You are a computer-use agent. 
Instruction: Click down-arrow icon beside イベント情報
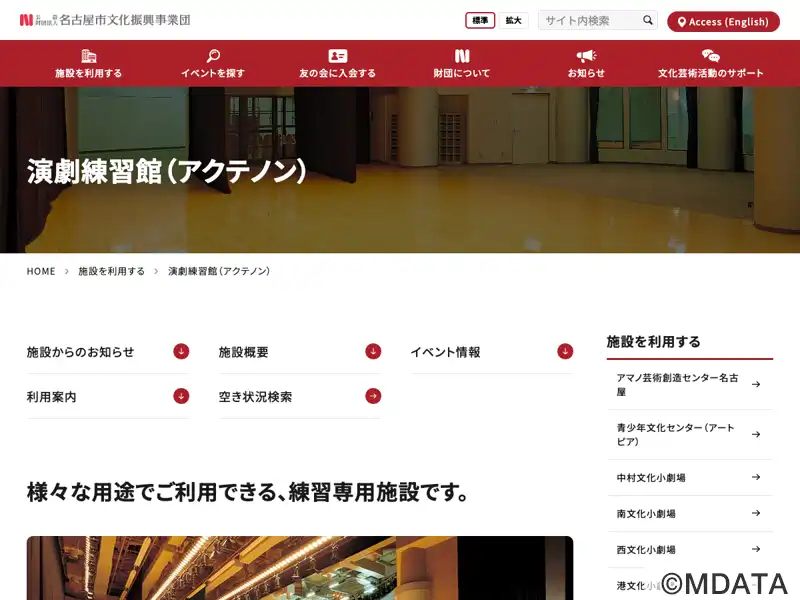pos(565,352)
